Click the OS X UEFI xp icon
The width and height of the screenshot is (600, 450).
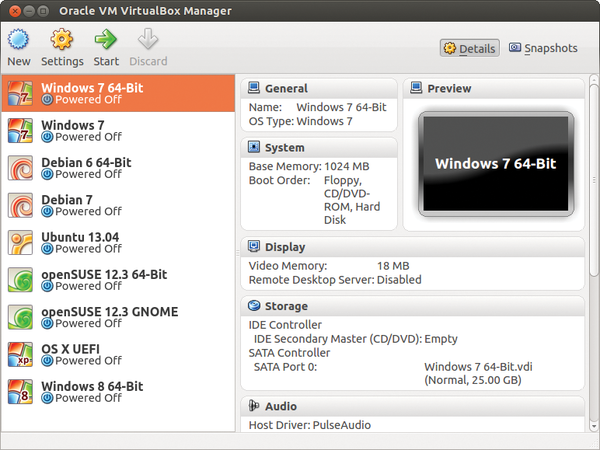tap(20, 354)
